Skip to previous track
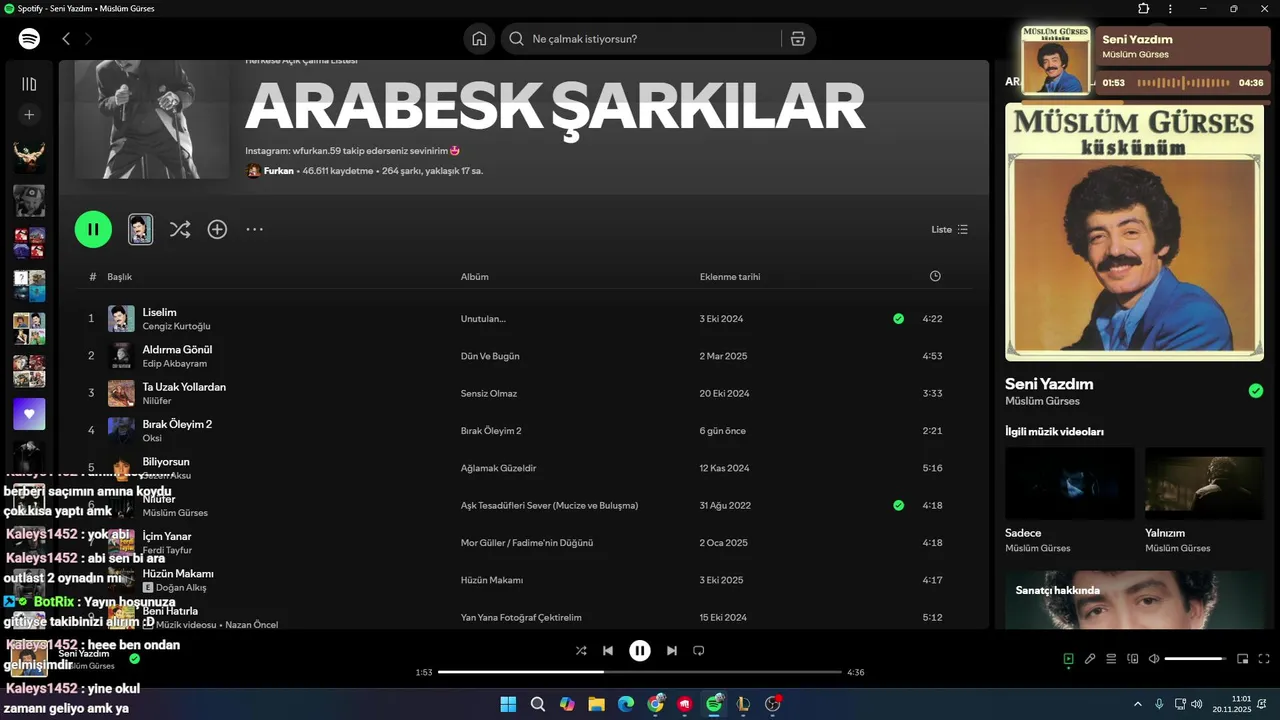Image resolution: width=1280 pixels, height=720 pixels. 608,651
